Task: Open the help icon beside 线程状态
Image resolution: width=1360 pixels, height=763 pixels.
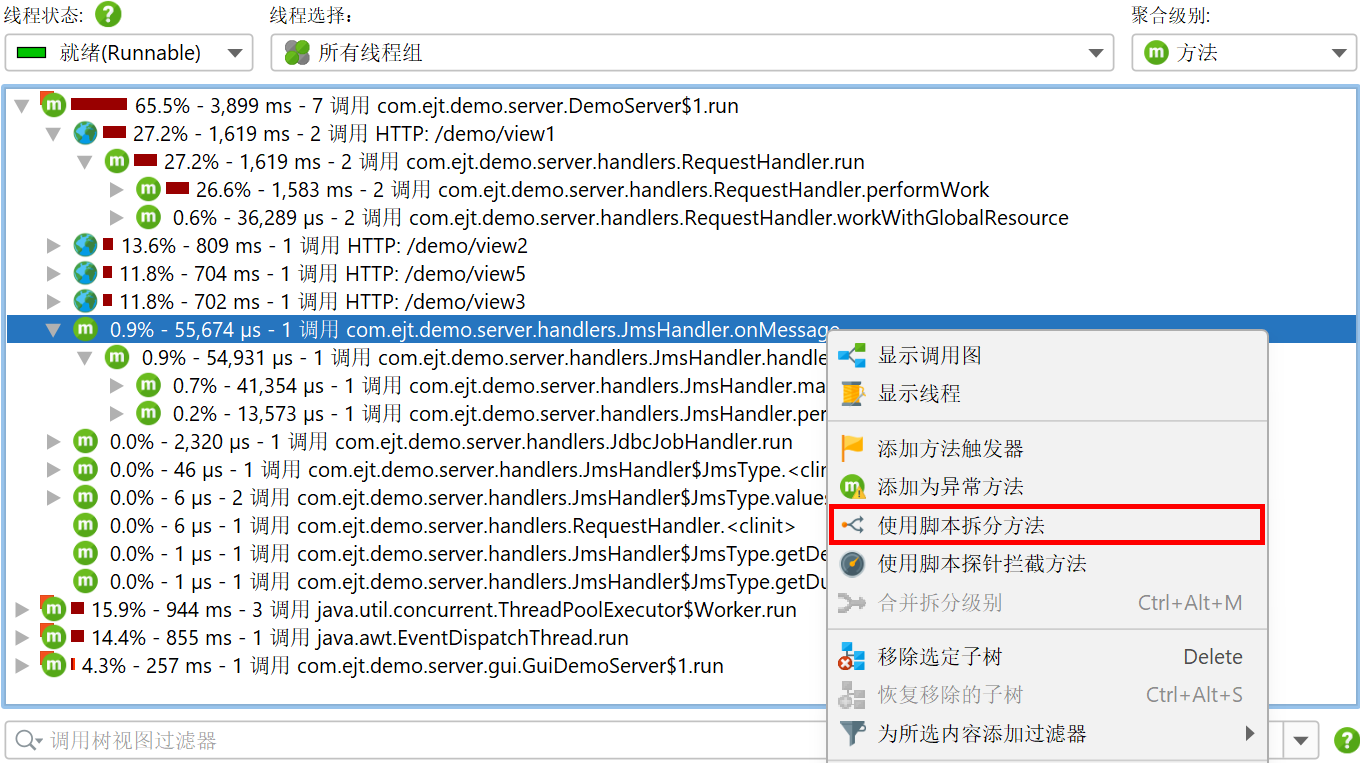Action: click(x=108, y=15)
